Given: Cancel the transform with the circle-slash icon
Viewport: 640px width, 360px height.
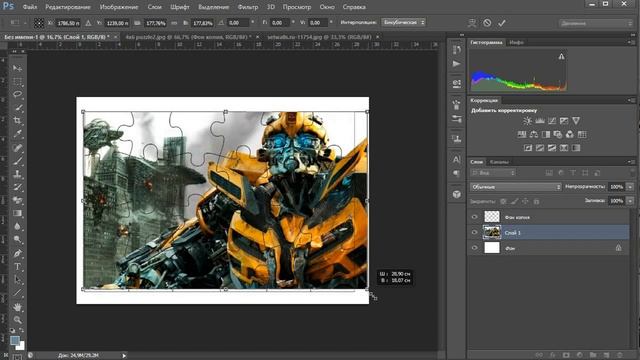Looking at the screenshot, I should (x=487, y=23).
